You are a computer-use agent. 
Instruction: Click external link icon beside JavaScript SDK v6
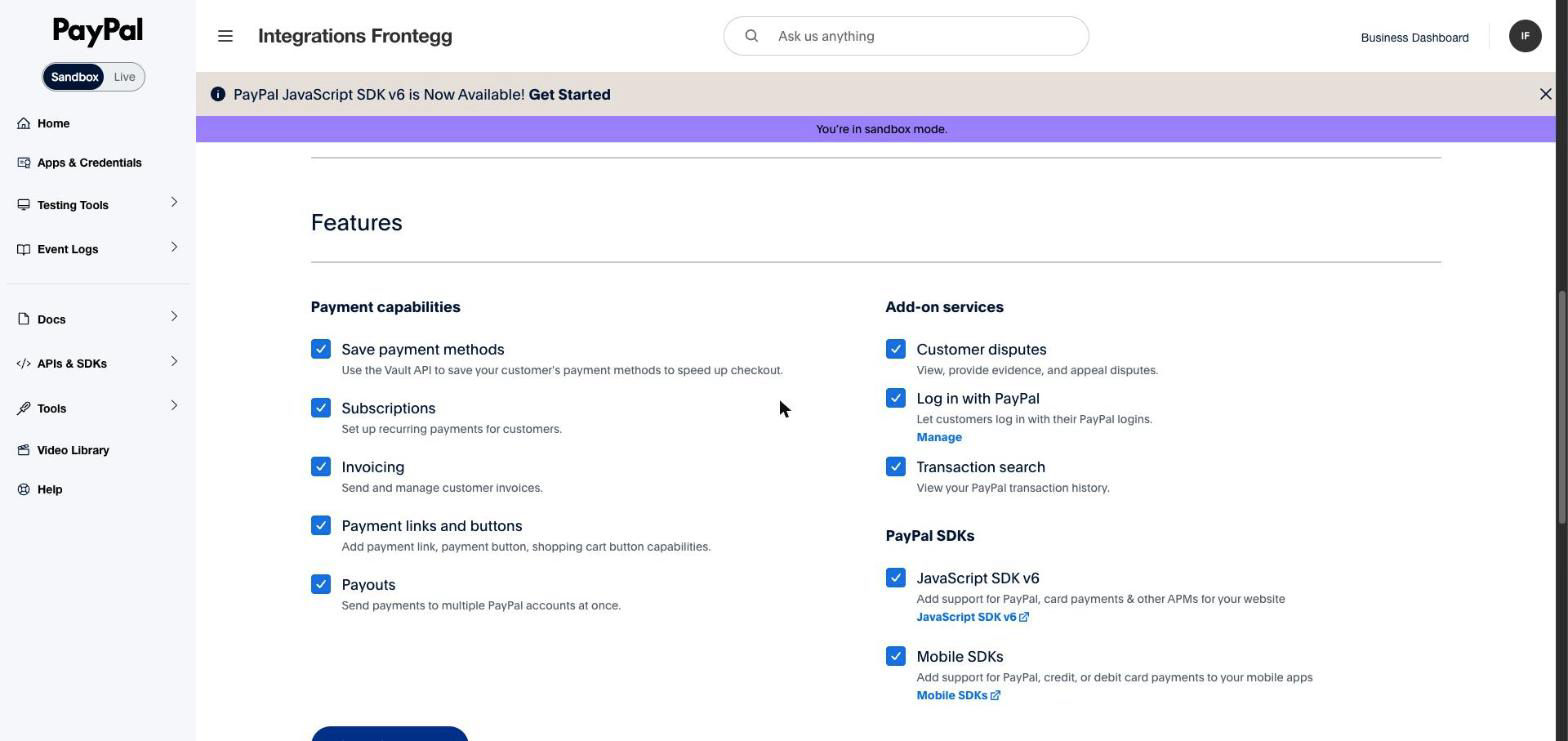1024,617
